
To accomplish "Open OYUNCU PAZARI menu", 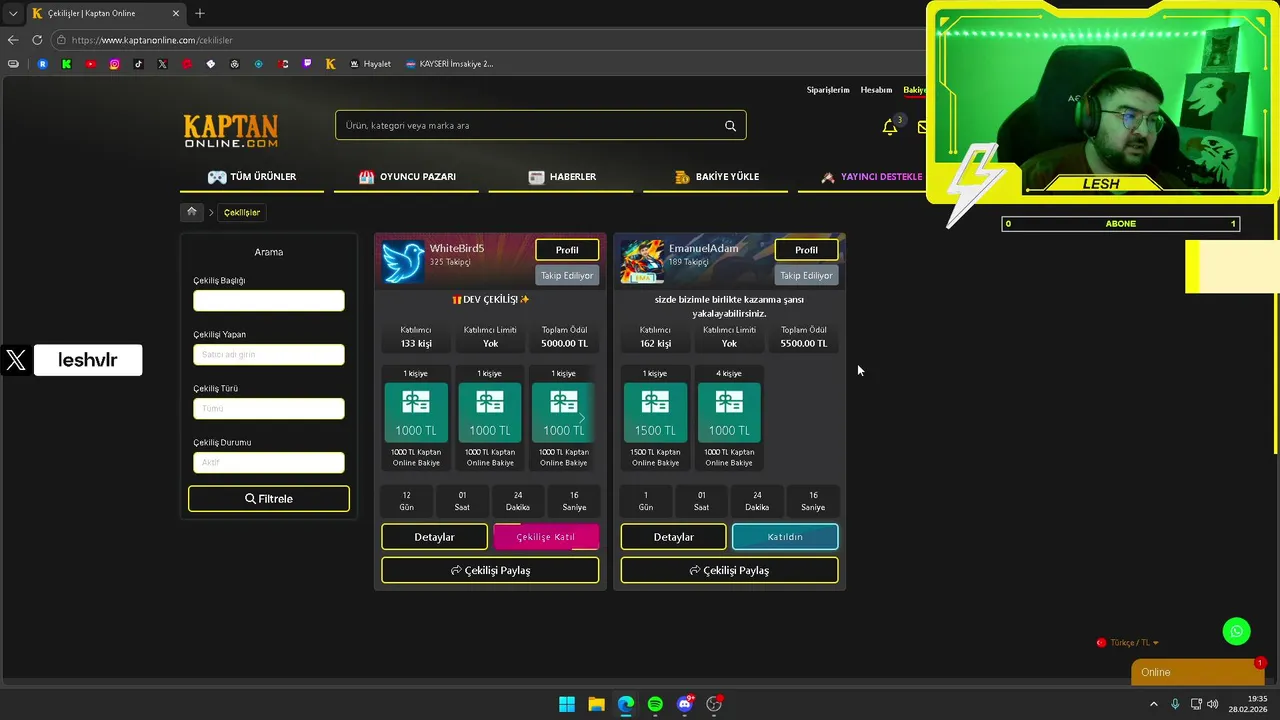I will pos(407,177).
